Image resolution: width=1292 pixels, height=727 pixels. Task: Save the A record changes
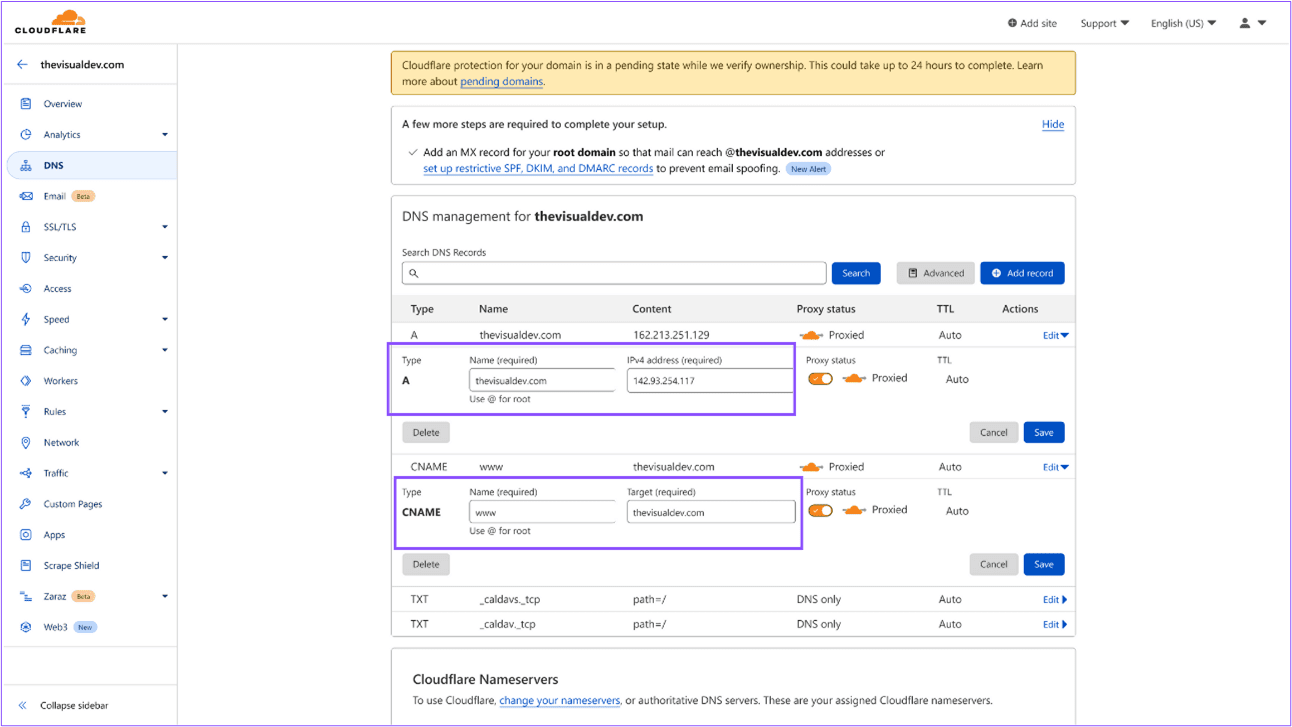pyautogui.click(x=1044, y=433)
